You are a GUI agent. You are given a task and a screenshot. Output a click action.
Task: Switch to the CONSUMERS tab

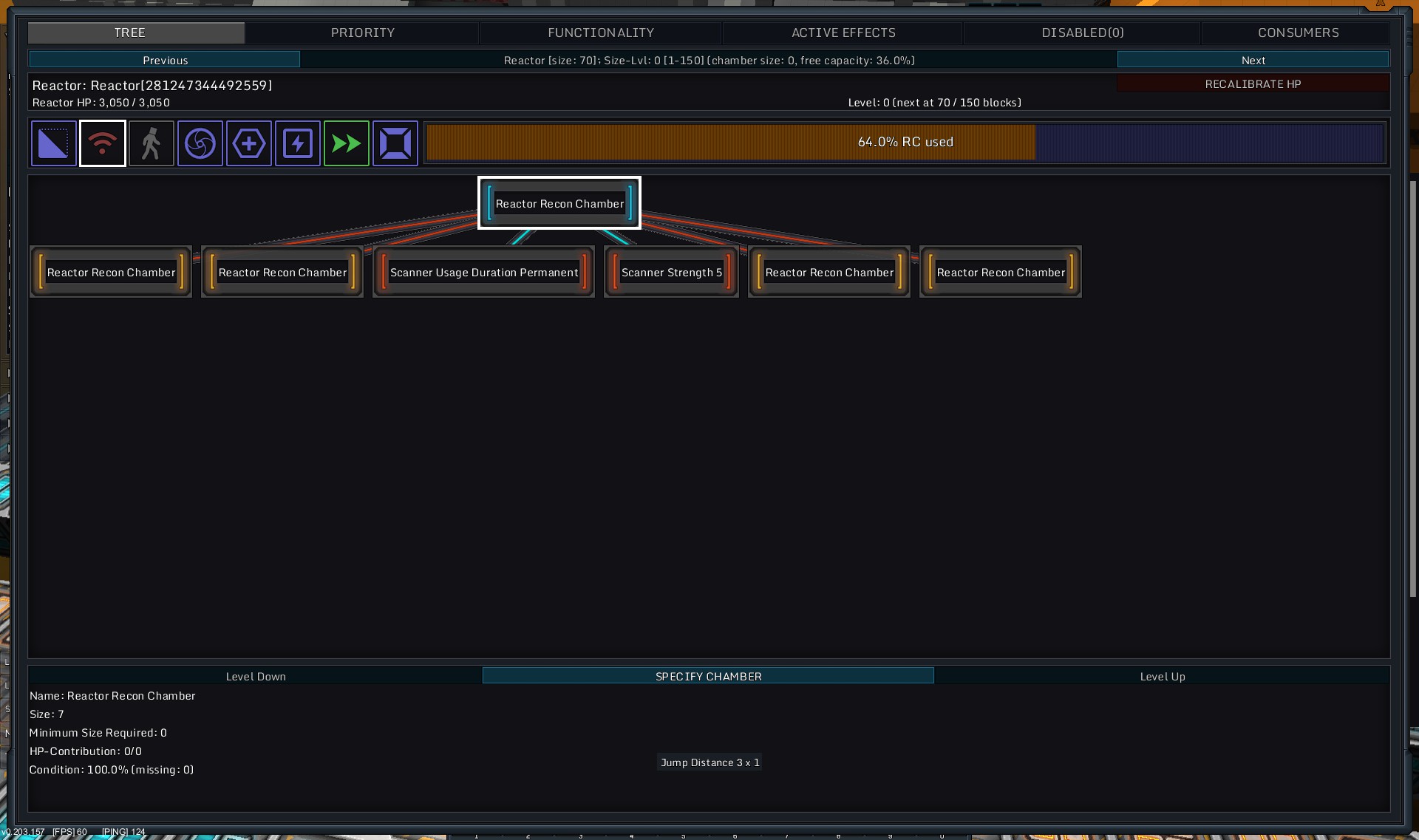1298,33
